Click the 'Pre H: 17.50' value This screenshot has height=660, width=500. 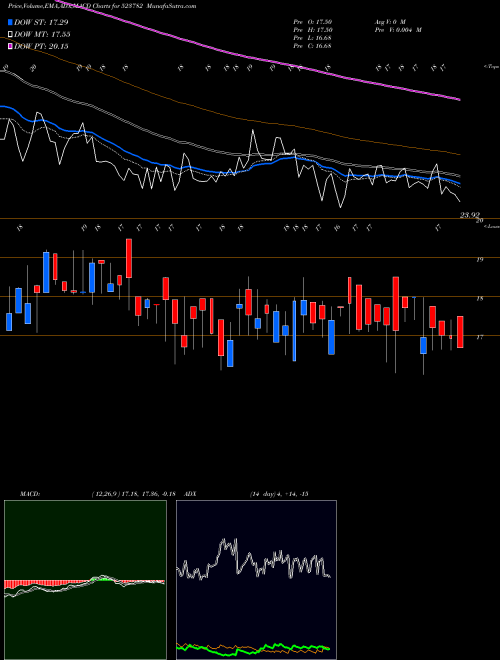click(x=312, y=30)
